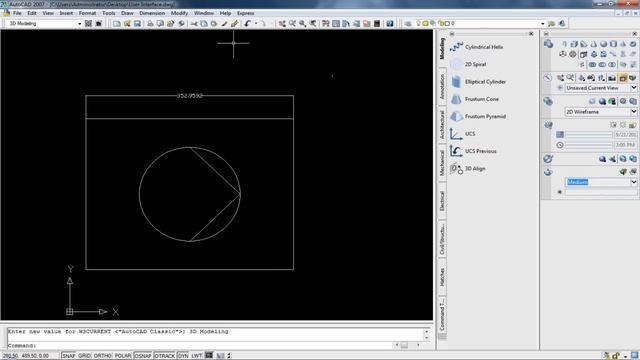Toggle POLAR tracking in status bar
The width and height of the screenshot is (640, 360).
123,356
